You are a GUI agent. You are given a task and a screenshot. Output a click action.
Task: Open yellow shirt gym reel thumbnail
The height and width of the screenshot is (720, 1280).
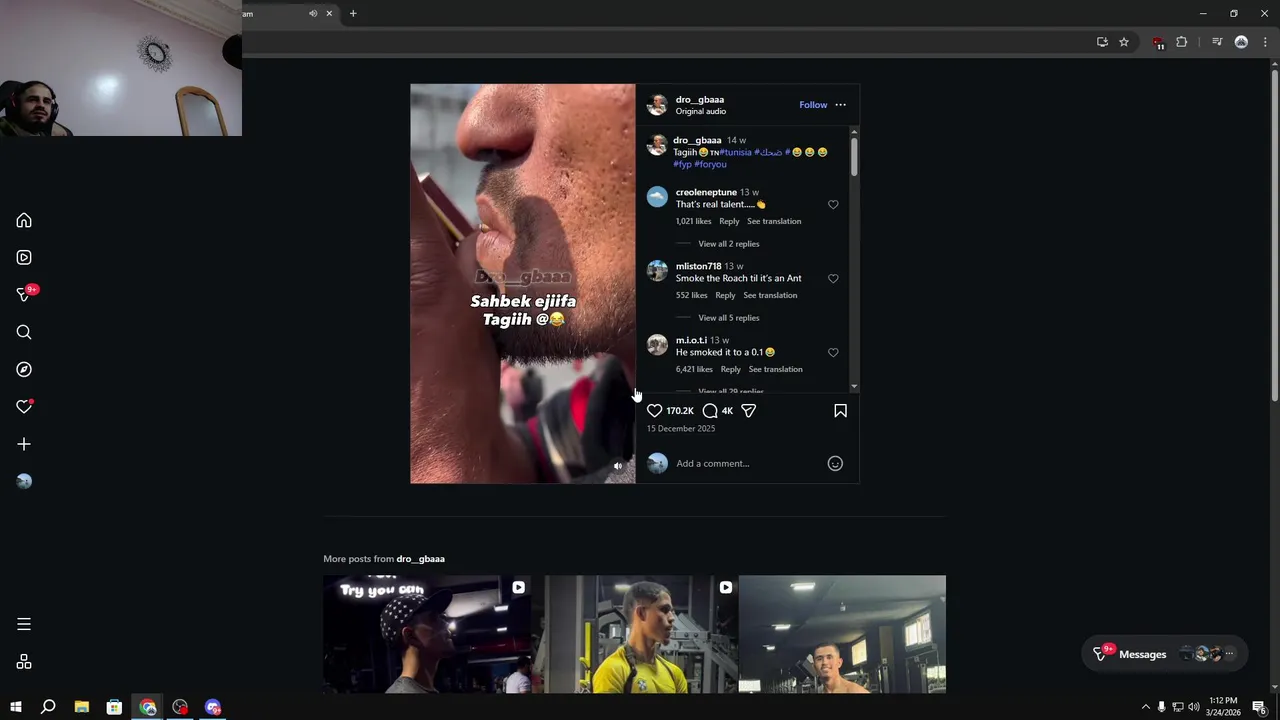pyautogui.click(x=634, y=634)
